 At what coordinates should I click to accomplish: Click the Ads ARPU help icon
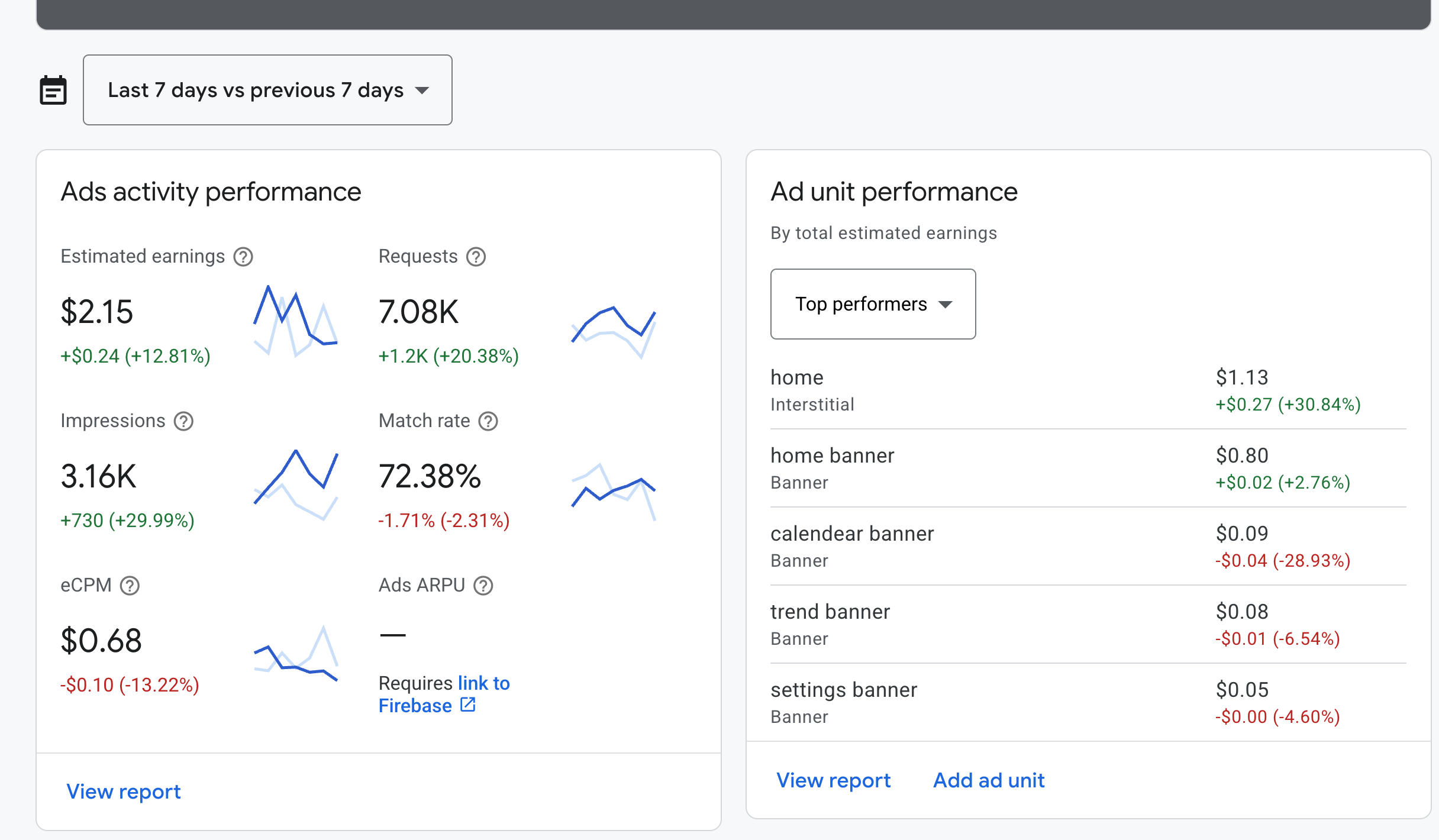tap(483, 586)
